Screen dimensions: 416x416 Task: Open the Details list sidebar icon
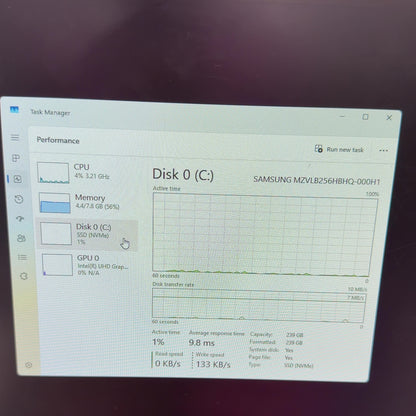click(22, 257)
